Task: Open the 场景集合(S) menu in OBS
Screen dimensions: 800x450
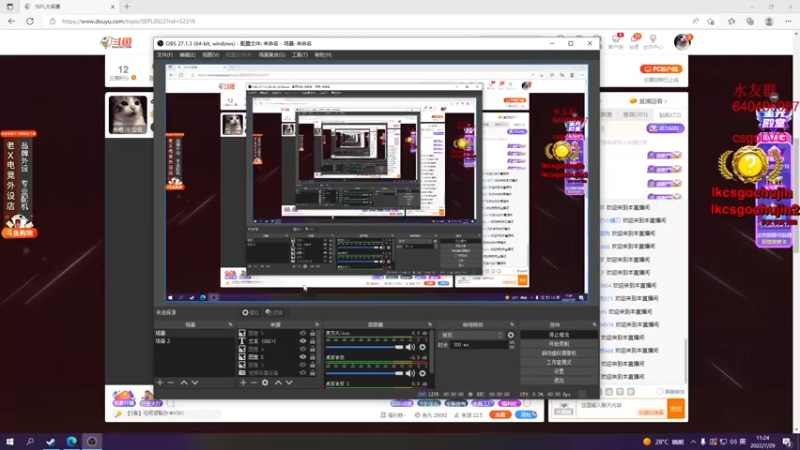Action: pyautogui.click(x=271, y=55)
